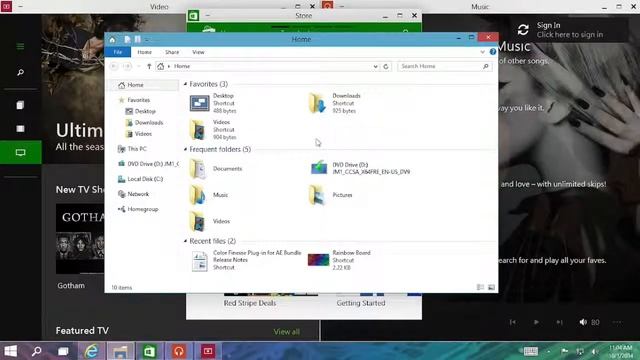
Task: Click the Search Home input field
Action: click(444, 66)
